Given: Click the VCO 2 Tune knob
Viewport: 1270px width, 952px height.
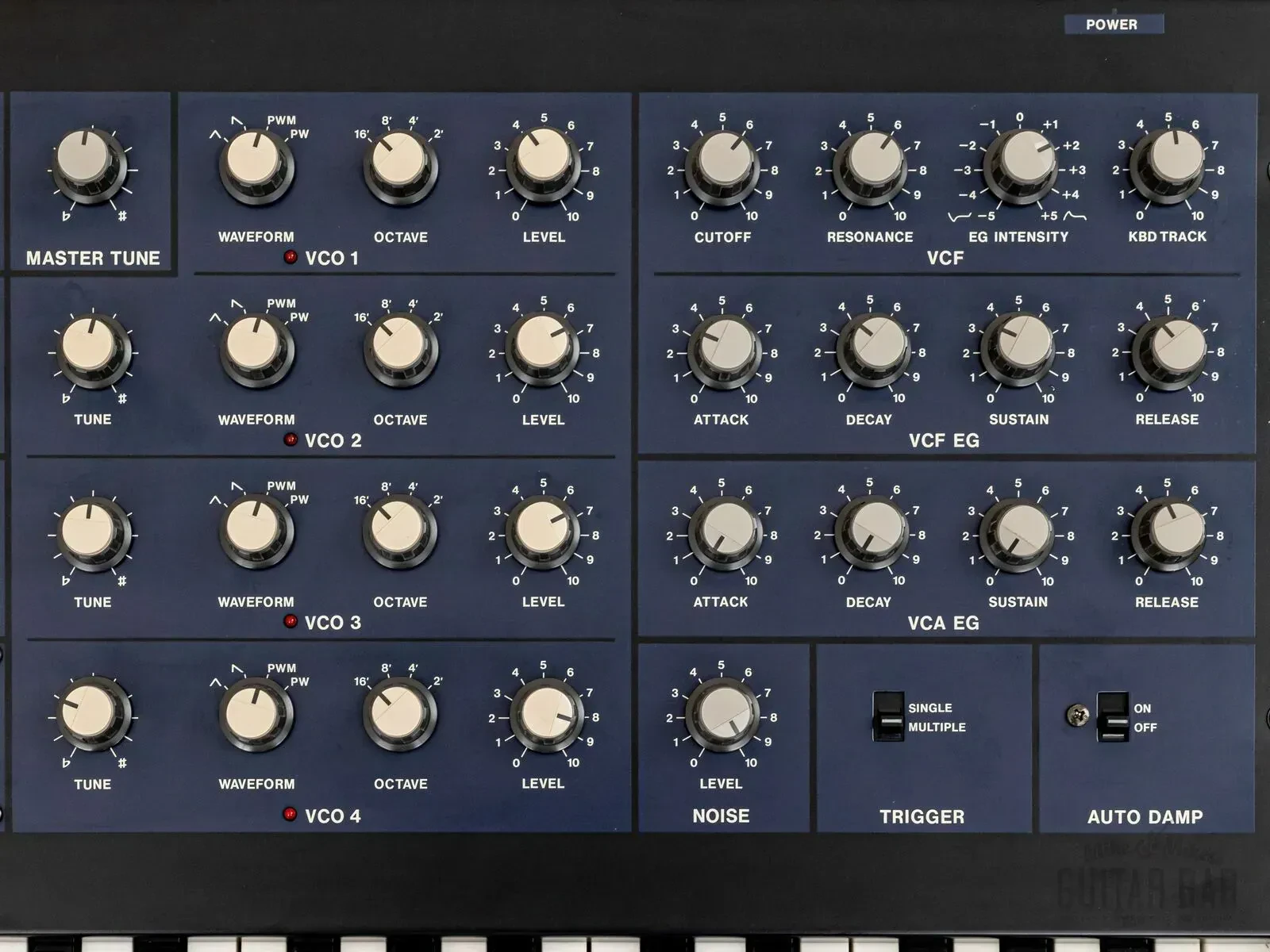Looking at the screenshot, I should point(91,347).
